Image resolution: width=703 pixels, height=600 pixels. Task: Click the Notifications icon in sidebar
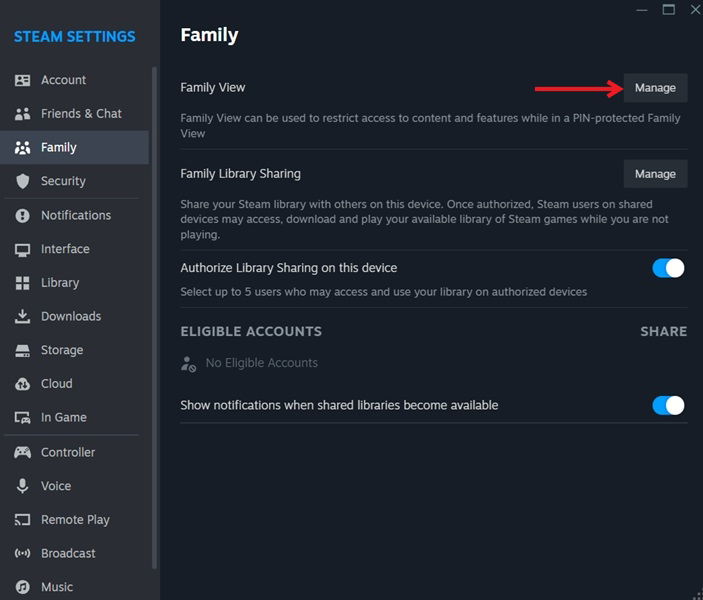22,215
